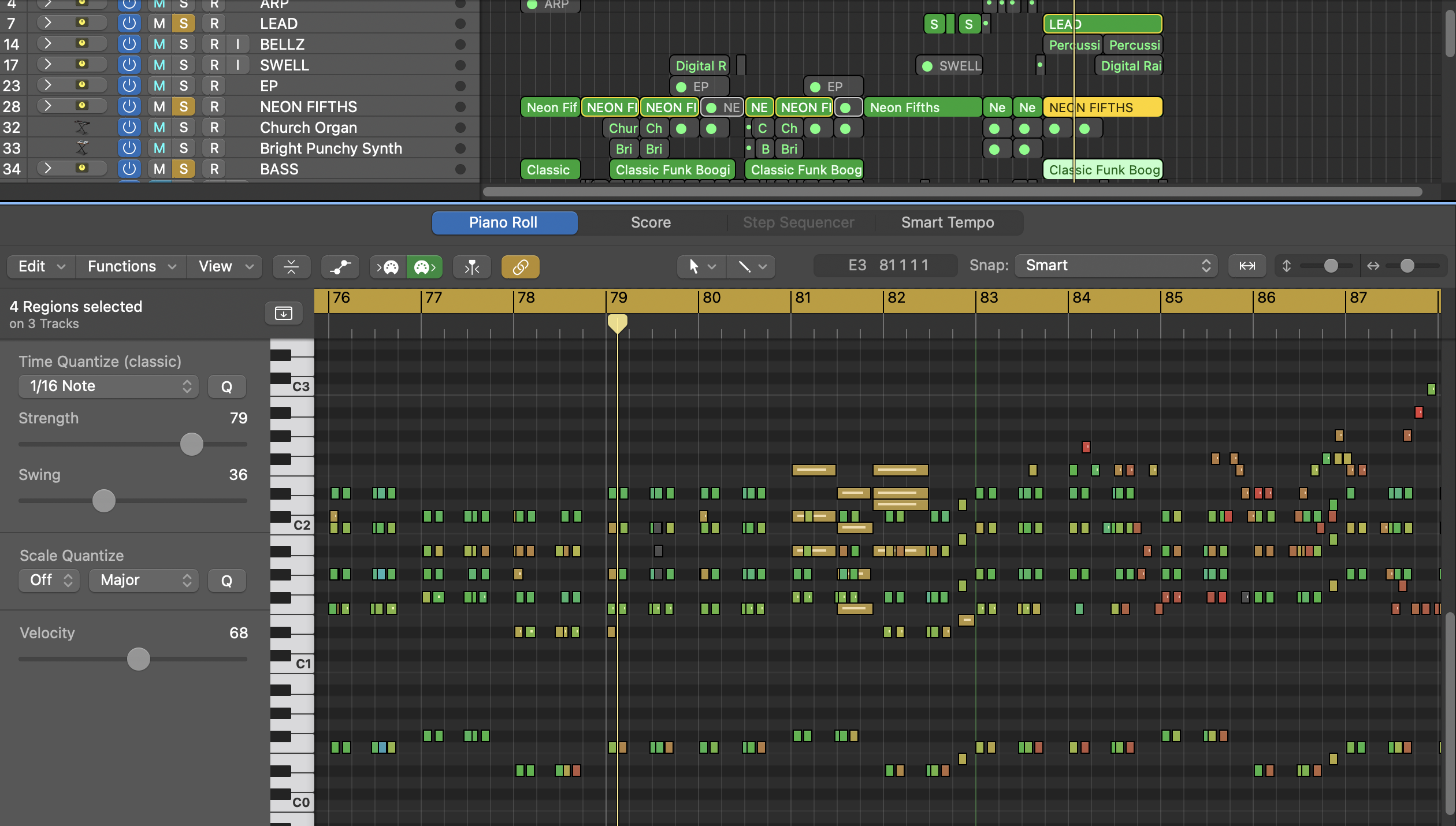Select the Neon Fifths green region
Viewport: 1456px width, 826px height.
(x=923, y=107)
